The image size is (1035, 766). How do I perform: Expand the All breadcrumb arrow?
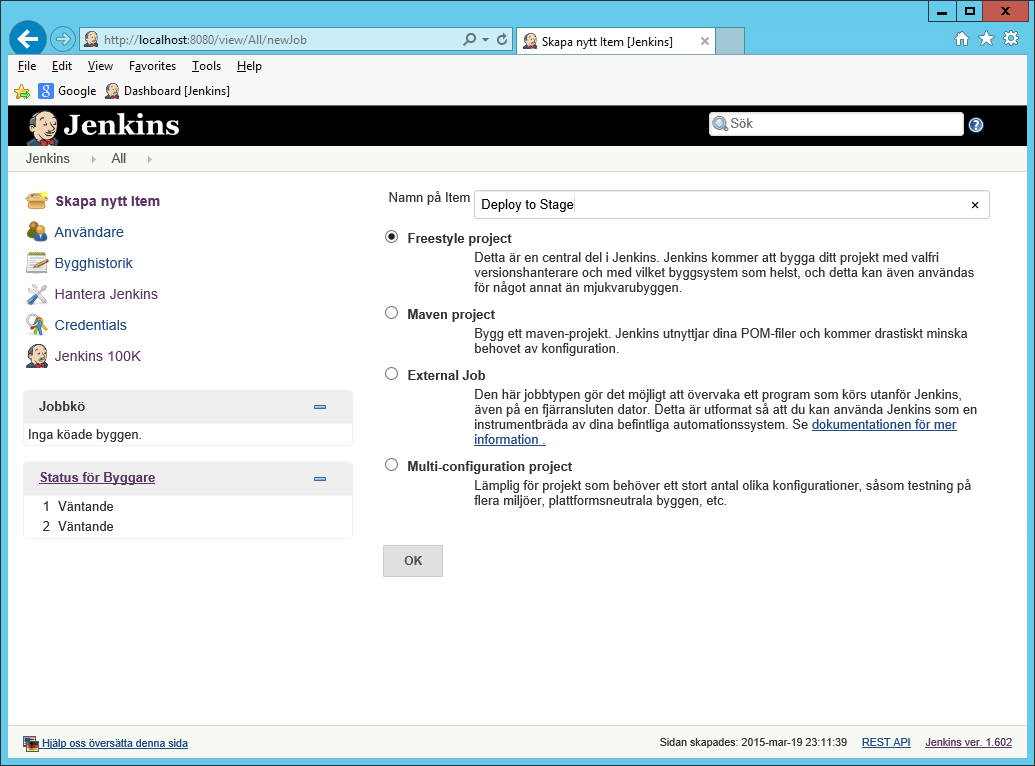(x=150, y=159)
